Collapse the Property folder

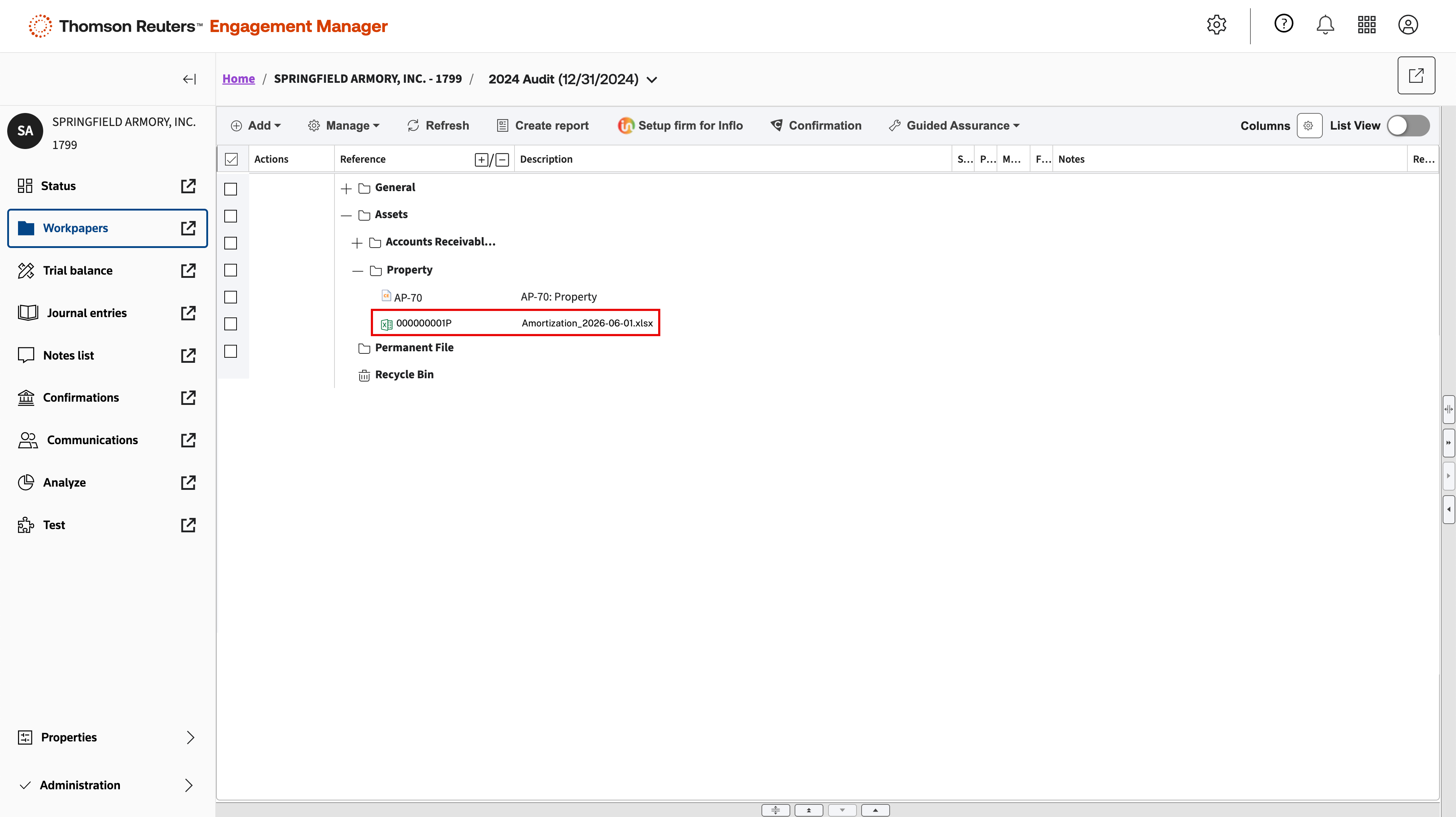coord(357,271)
